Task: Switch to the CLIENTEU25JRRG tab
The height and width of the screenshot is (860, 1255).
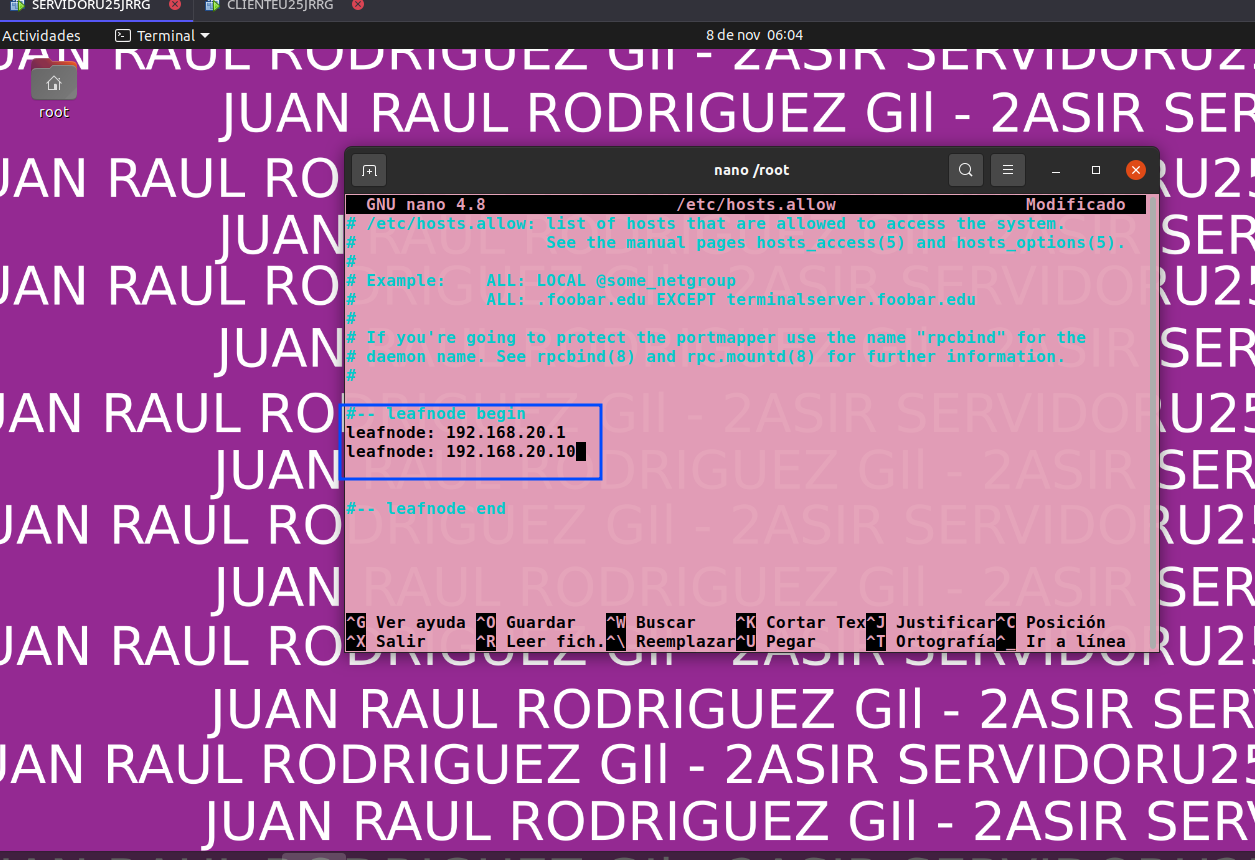Action: click(x=278, y=5)
